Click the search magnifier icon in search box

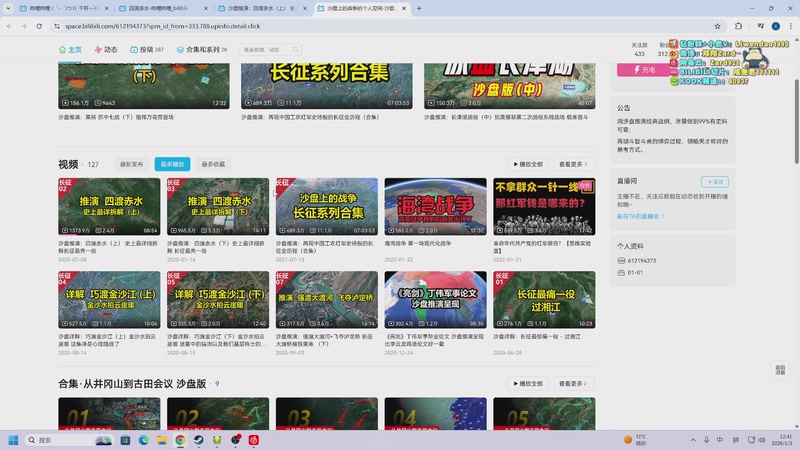(295, 49)
